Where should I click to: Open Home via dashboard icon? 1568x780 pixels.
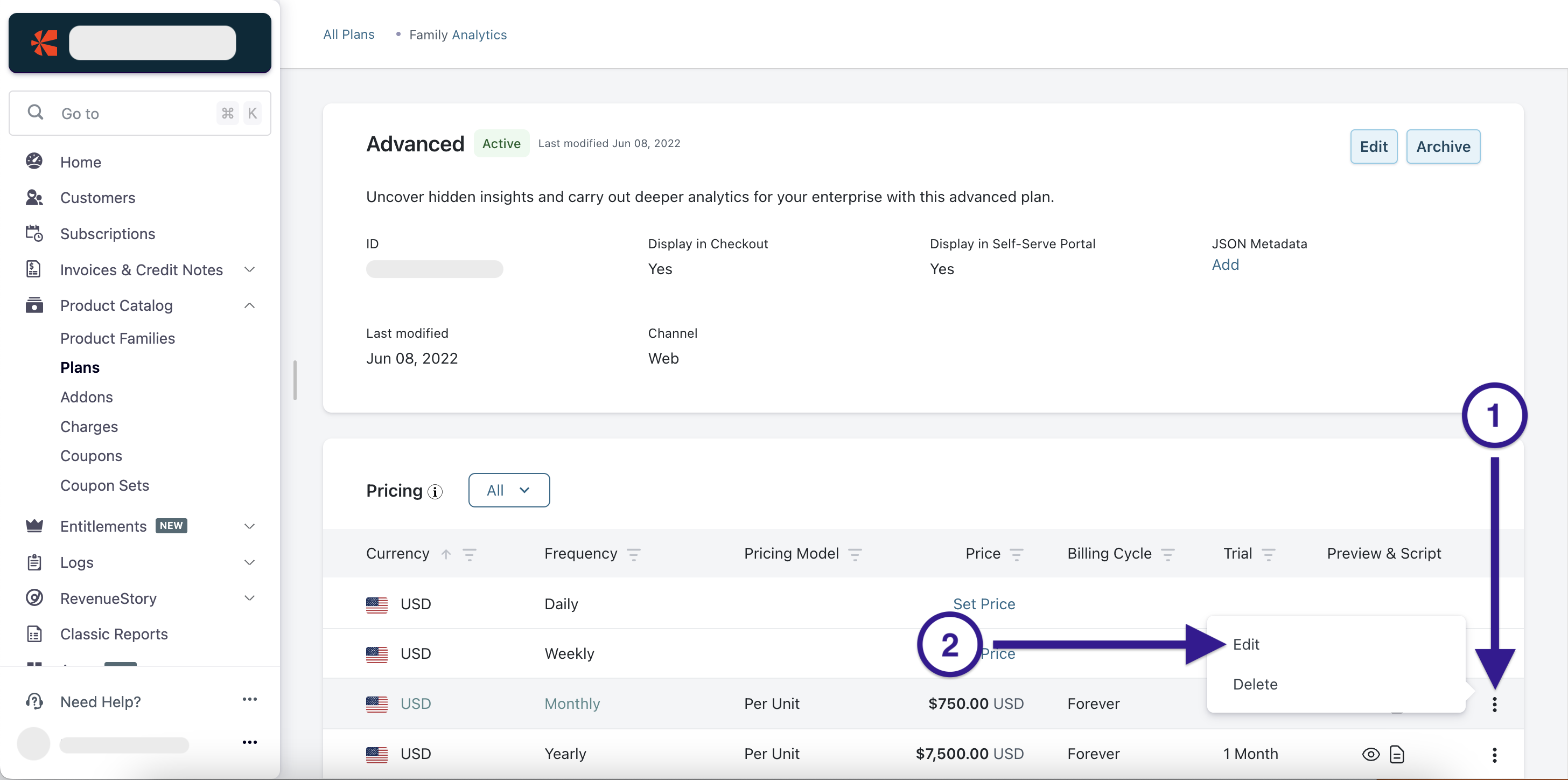tap(34, 162)
